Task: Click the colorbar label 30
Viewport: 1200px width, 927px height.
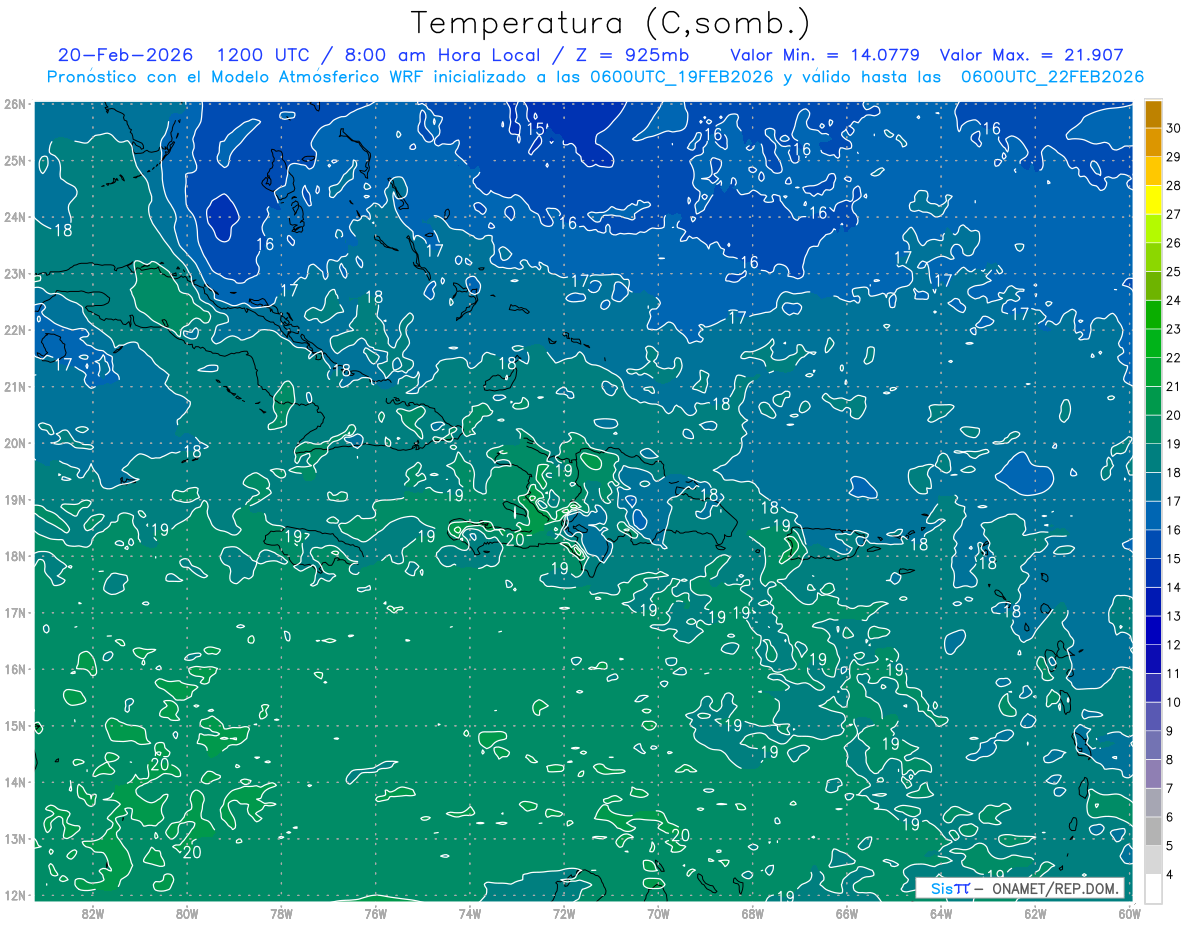Action: (1174, 127)
